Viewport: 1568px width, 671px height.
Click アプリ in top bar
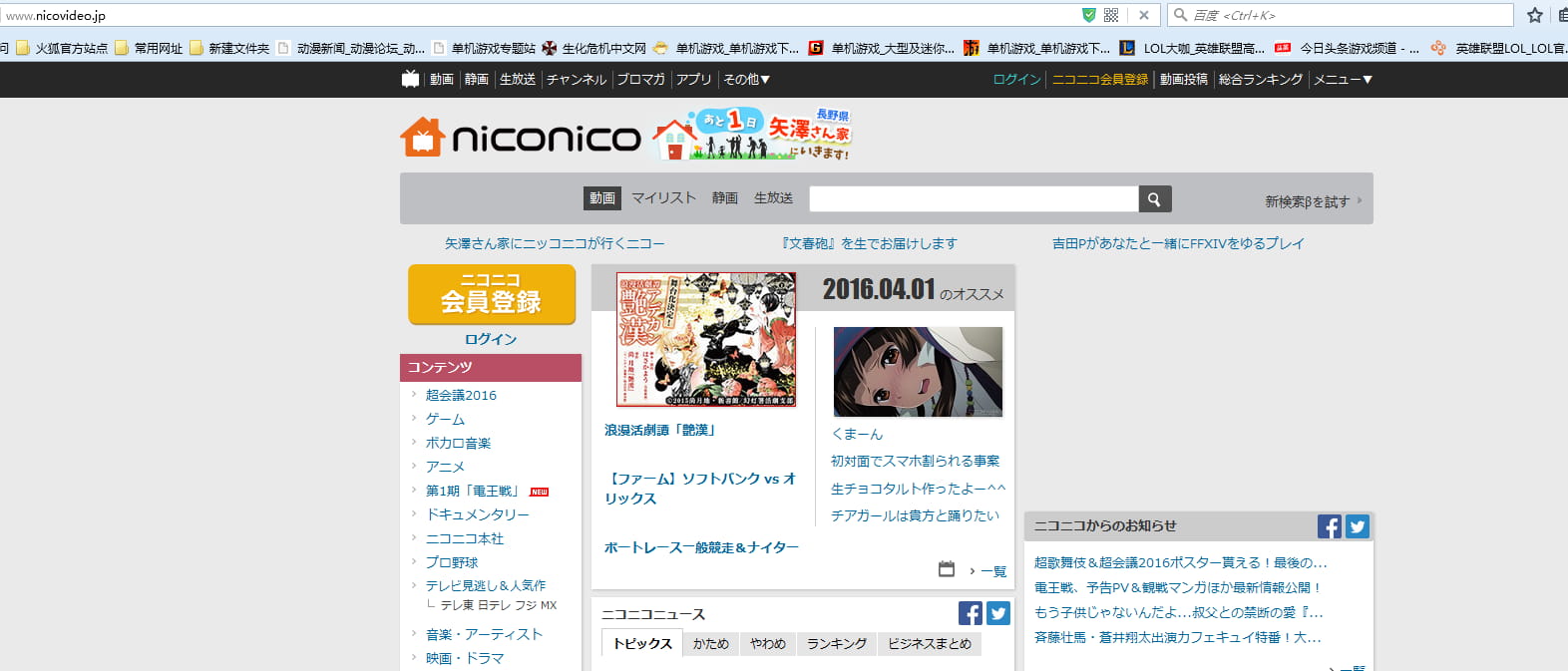click(x=694, y=79)
